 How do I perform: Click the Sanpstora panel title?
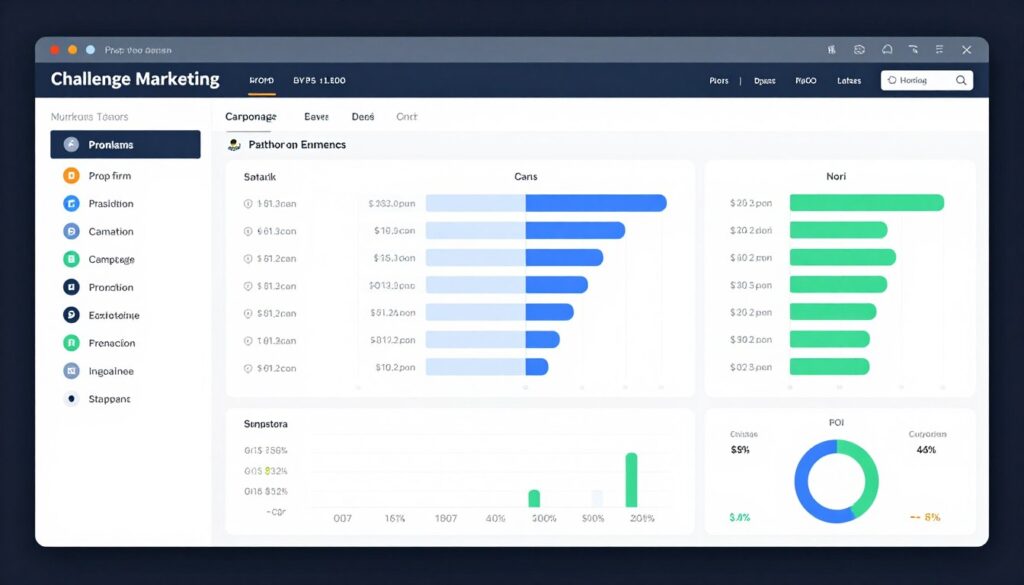(265, 424)
